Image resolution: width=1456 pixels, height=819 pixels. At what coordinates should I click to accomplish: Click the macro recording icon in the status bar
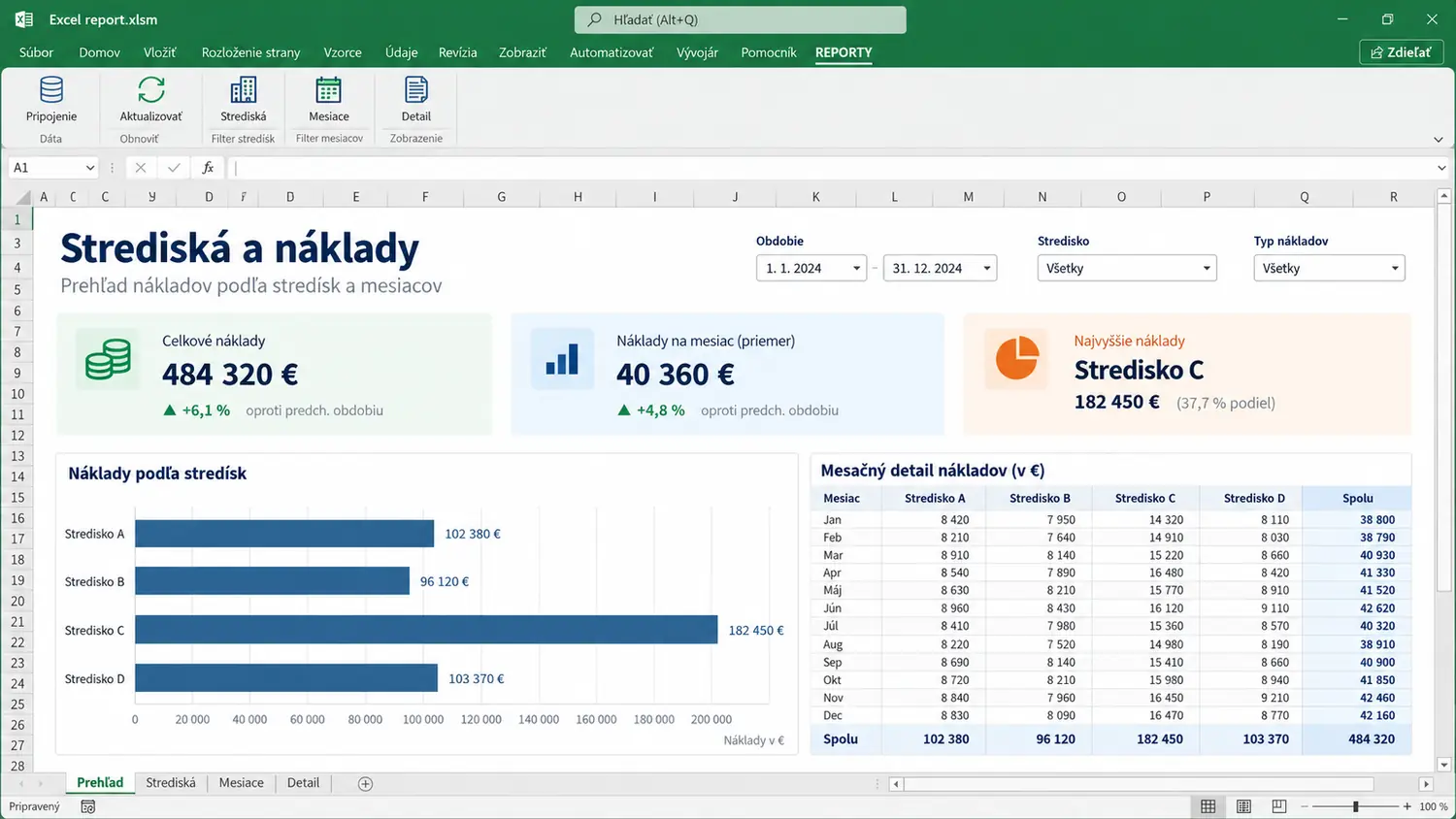pos(88,806)
